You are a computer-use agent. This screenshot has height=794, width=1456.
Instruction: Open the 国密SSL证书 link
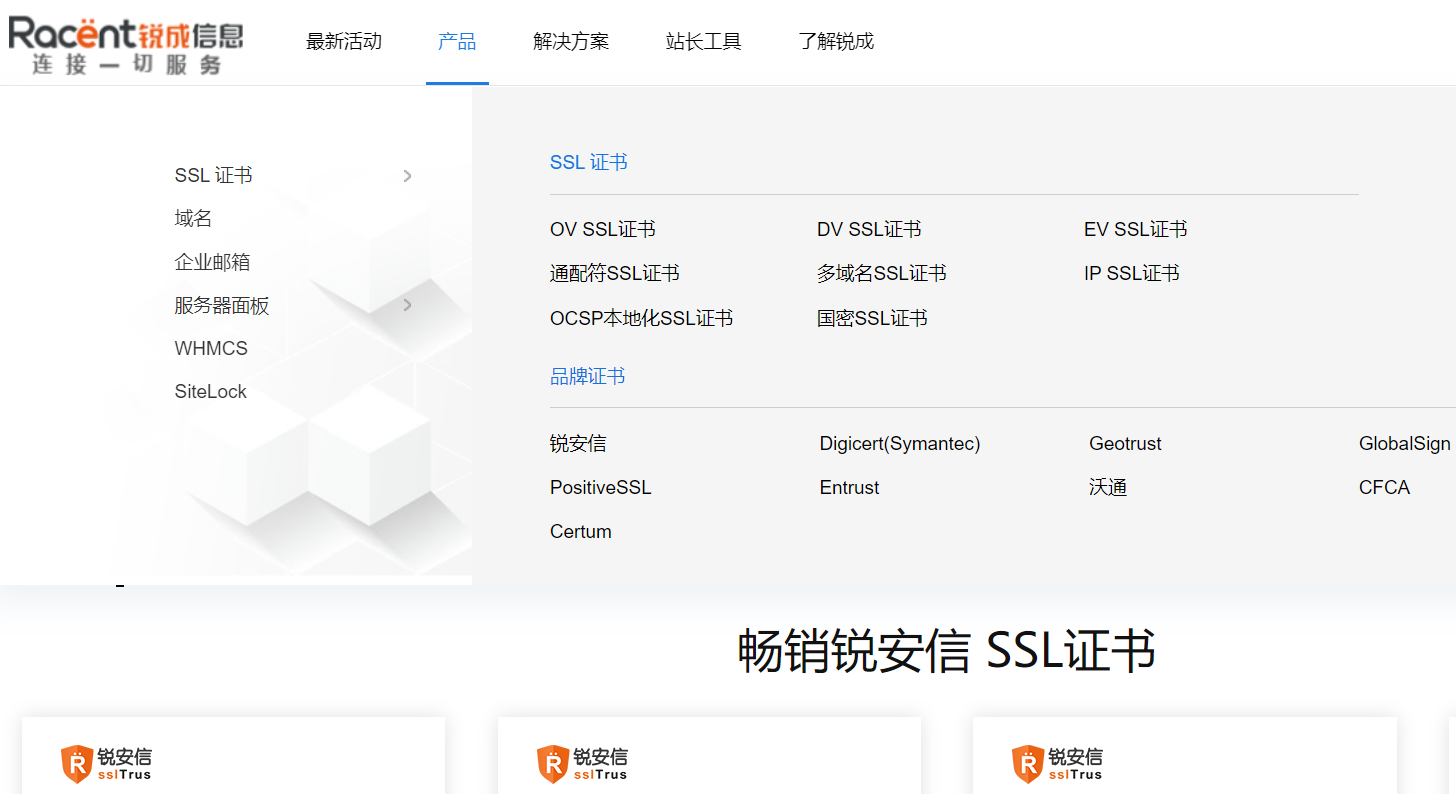pyautogui.click(x=872, y=318)
